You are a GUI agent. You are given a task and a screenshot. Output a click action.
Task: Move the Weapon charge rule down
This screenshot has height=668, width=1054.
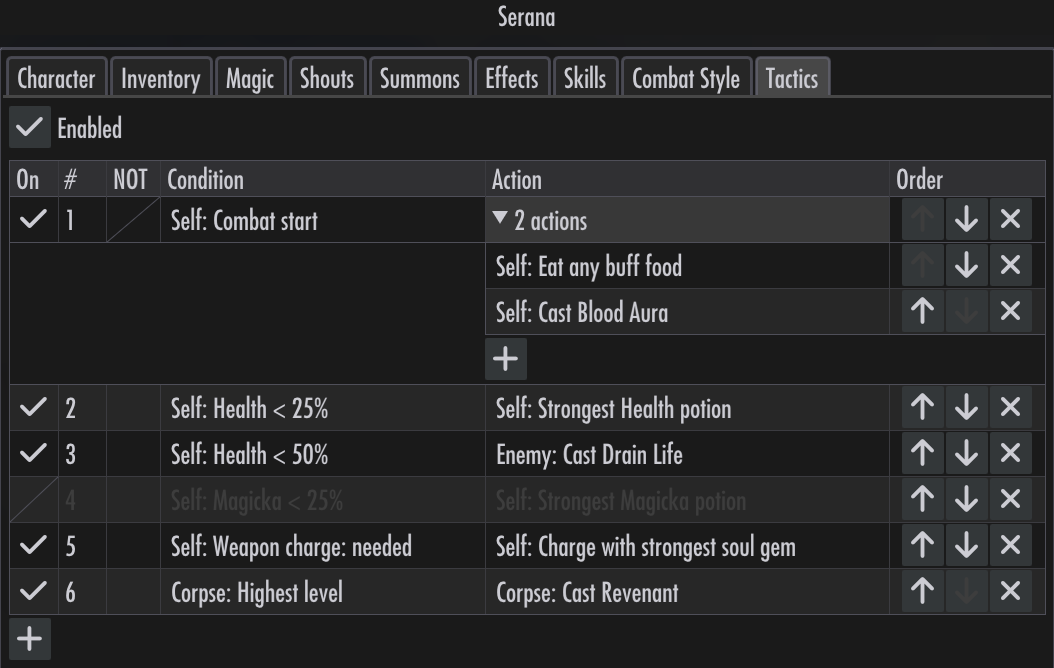[x=966, y=545]
